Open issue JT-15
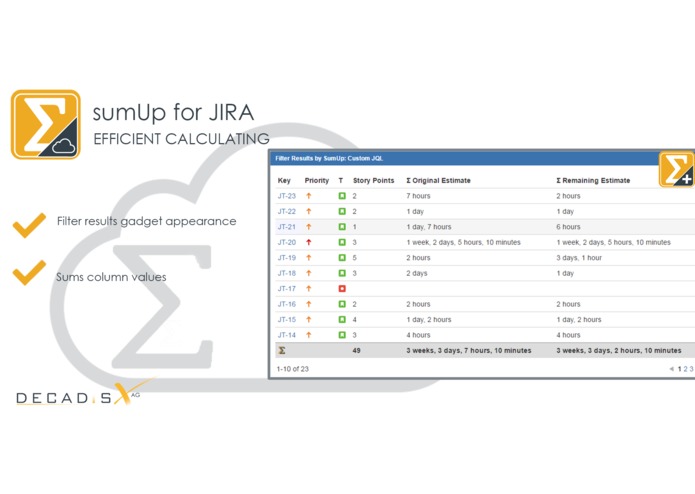The height and width of the screenshot is (494, 695). click(x=287, y=319)
